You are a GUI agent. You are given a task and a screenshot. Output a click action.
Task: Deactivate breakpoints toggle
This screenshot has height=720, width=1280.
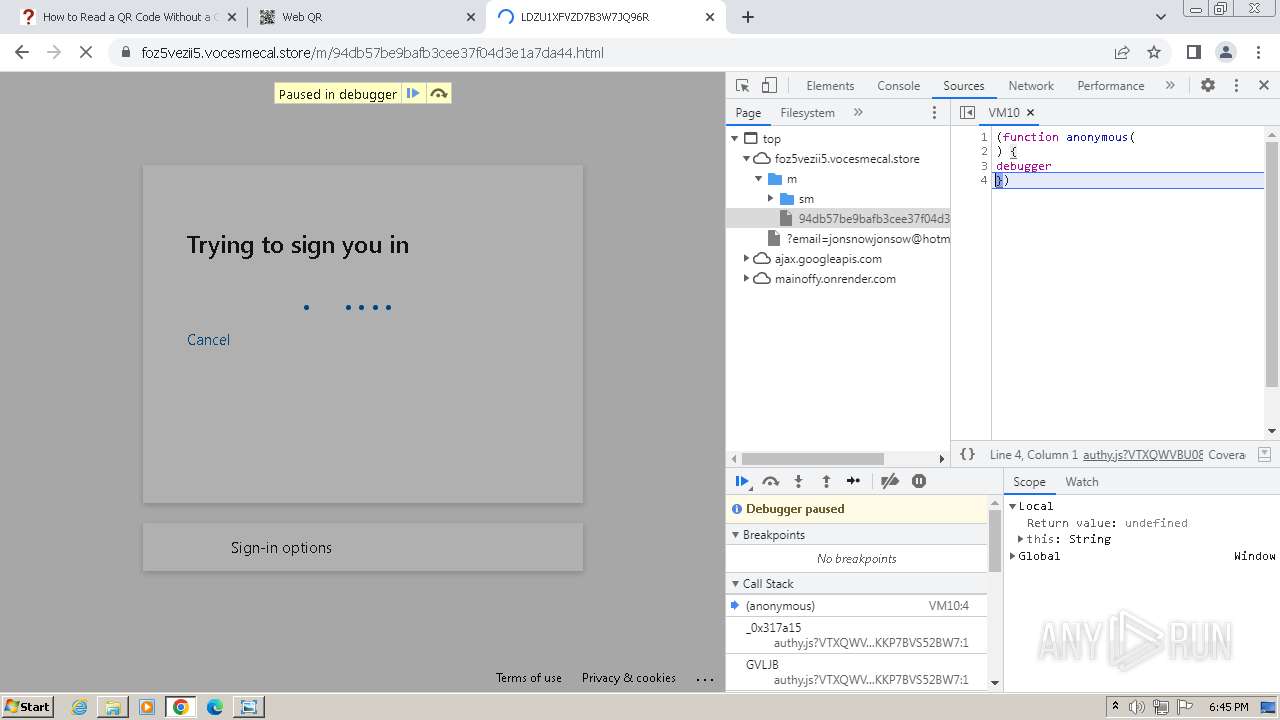click(x=890, y=481)
